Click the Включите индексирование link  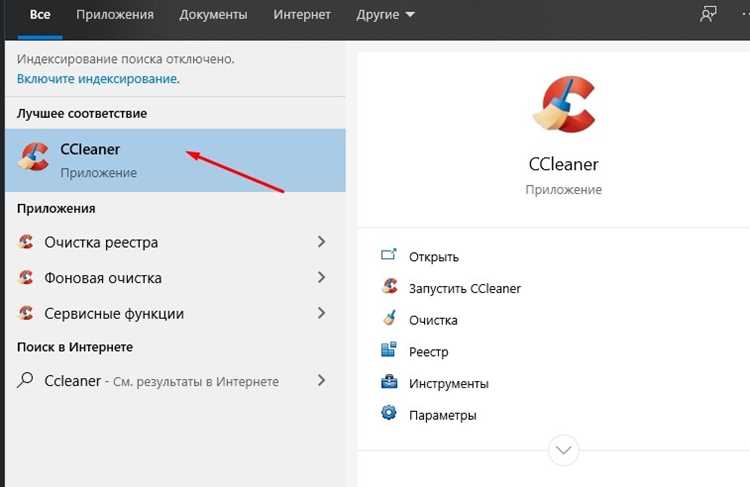coord(98,78)
